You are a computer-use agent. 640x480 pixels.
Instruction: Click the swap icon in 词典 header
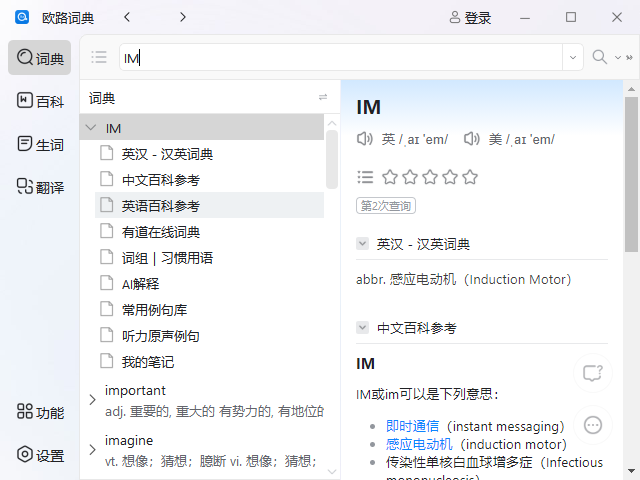coord(323,97)
